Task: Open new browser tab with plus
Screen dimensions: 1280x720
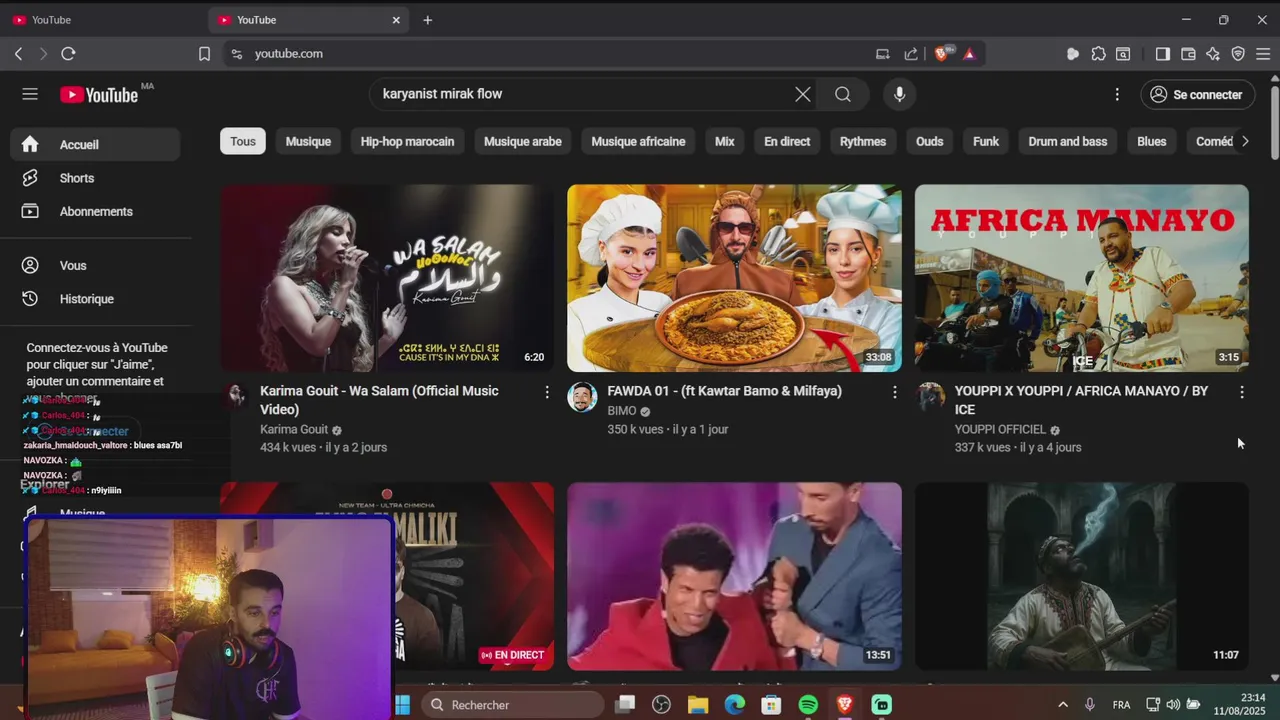Action: tap(428, 20)
